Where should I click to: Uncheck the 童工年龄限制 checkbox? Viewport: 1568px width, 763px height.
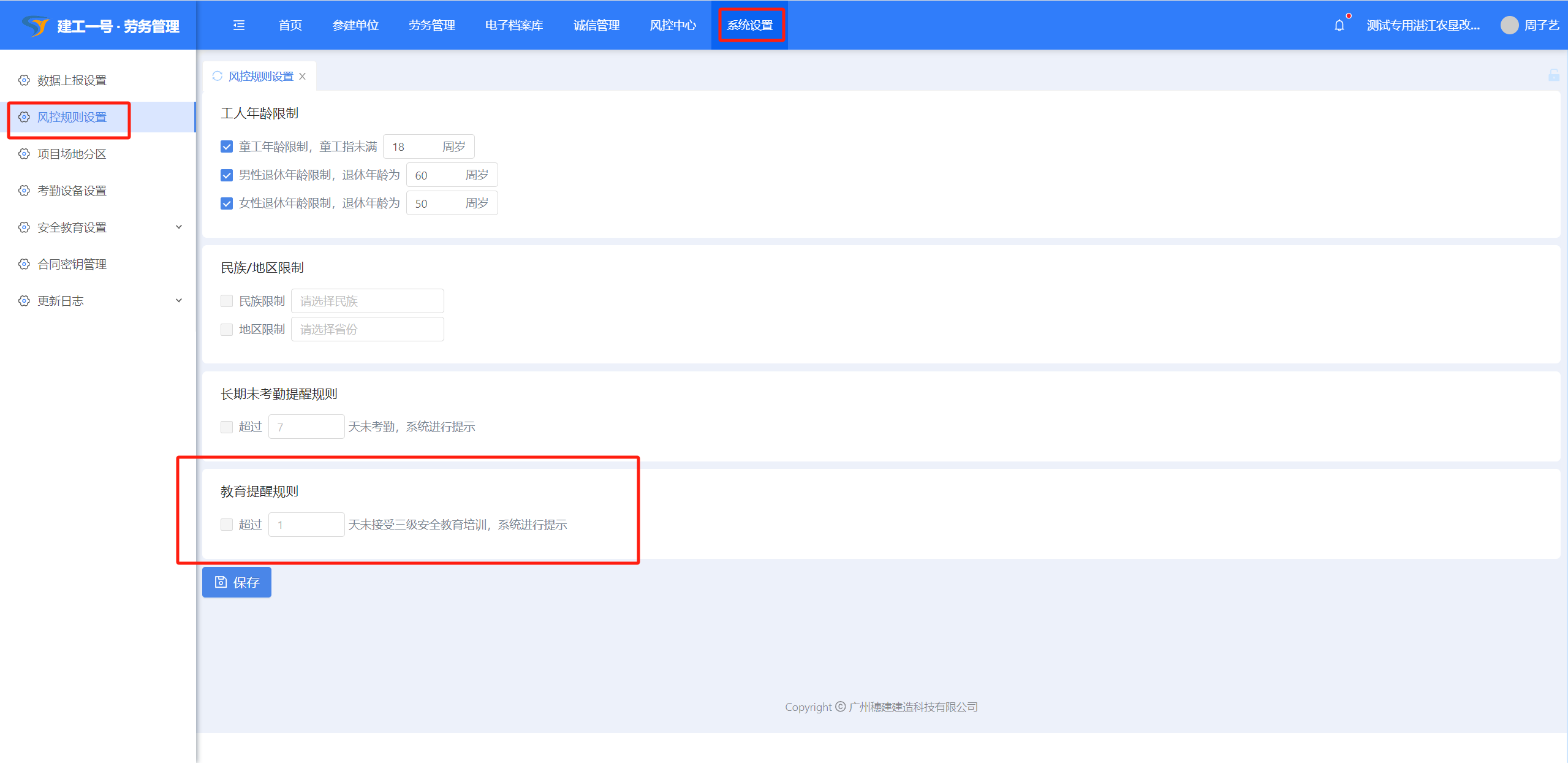227,146
